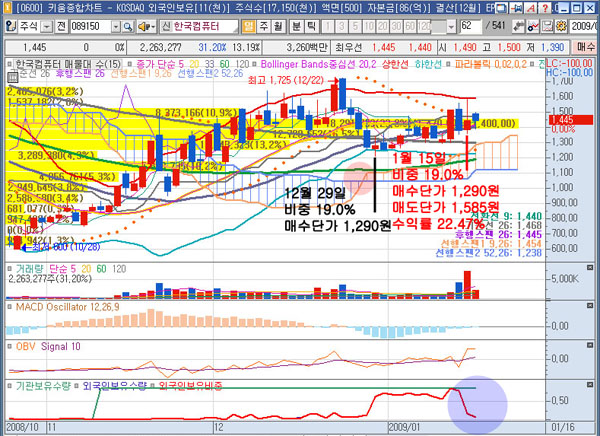Click the 선행스팬2 52,26: 1,238 value
Screen dimensions: 600x436
pos(489,253)
